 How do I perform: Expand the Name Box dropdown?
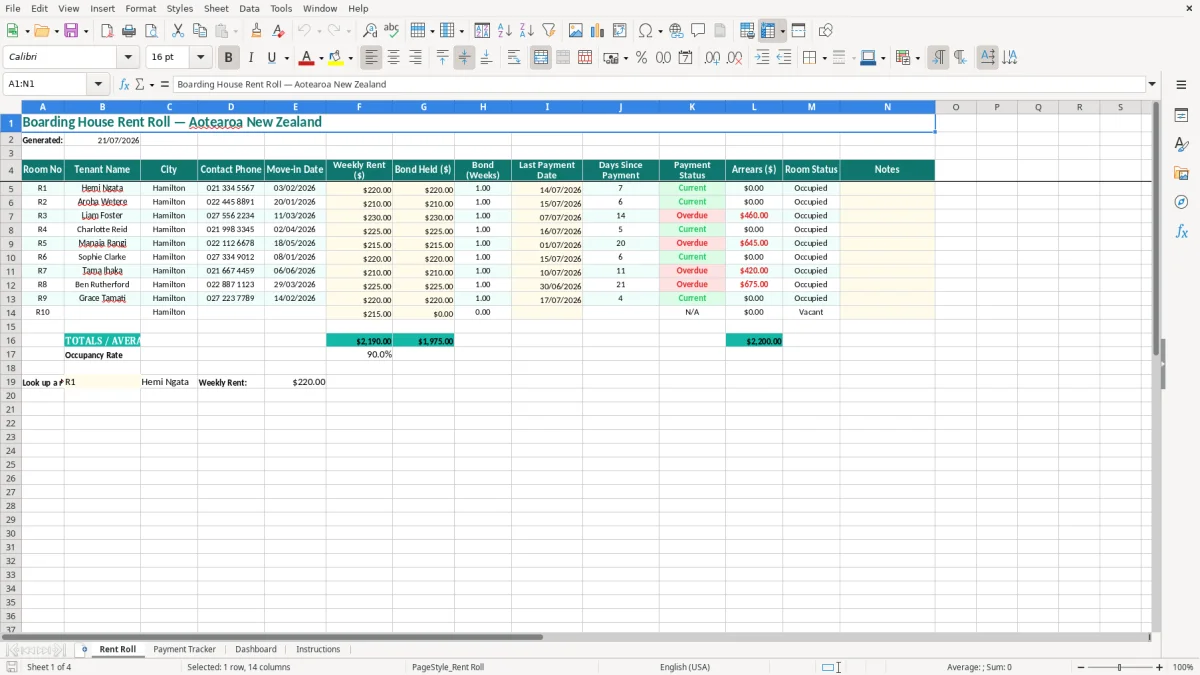98,85
